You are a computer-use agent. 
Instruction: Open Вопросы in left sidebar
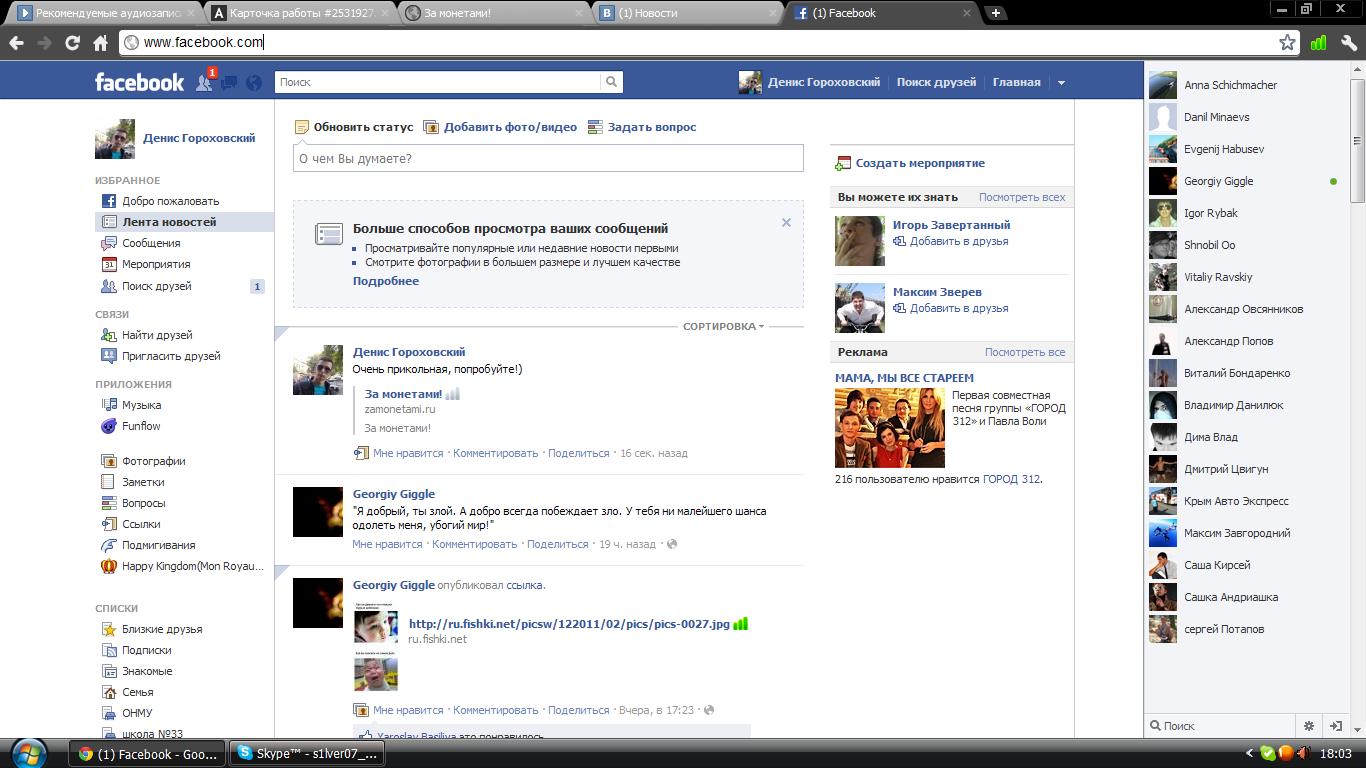(x=133, y=503)
